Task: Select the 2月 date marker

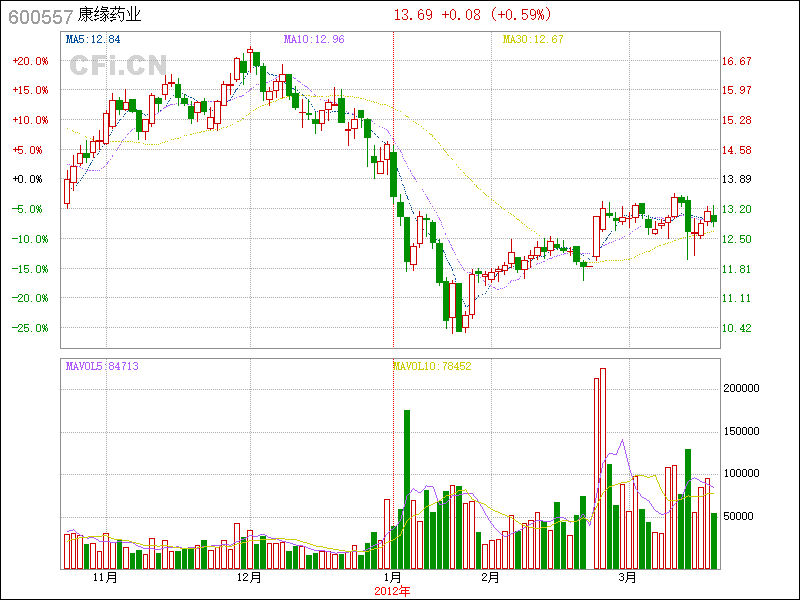Action: pos(490,578)
